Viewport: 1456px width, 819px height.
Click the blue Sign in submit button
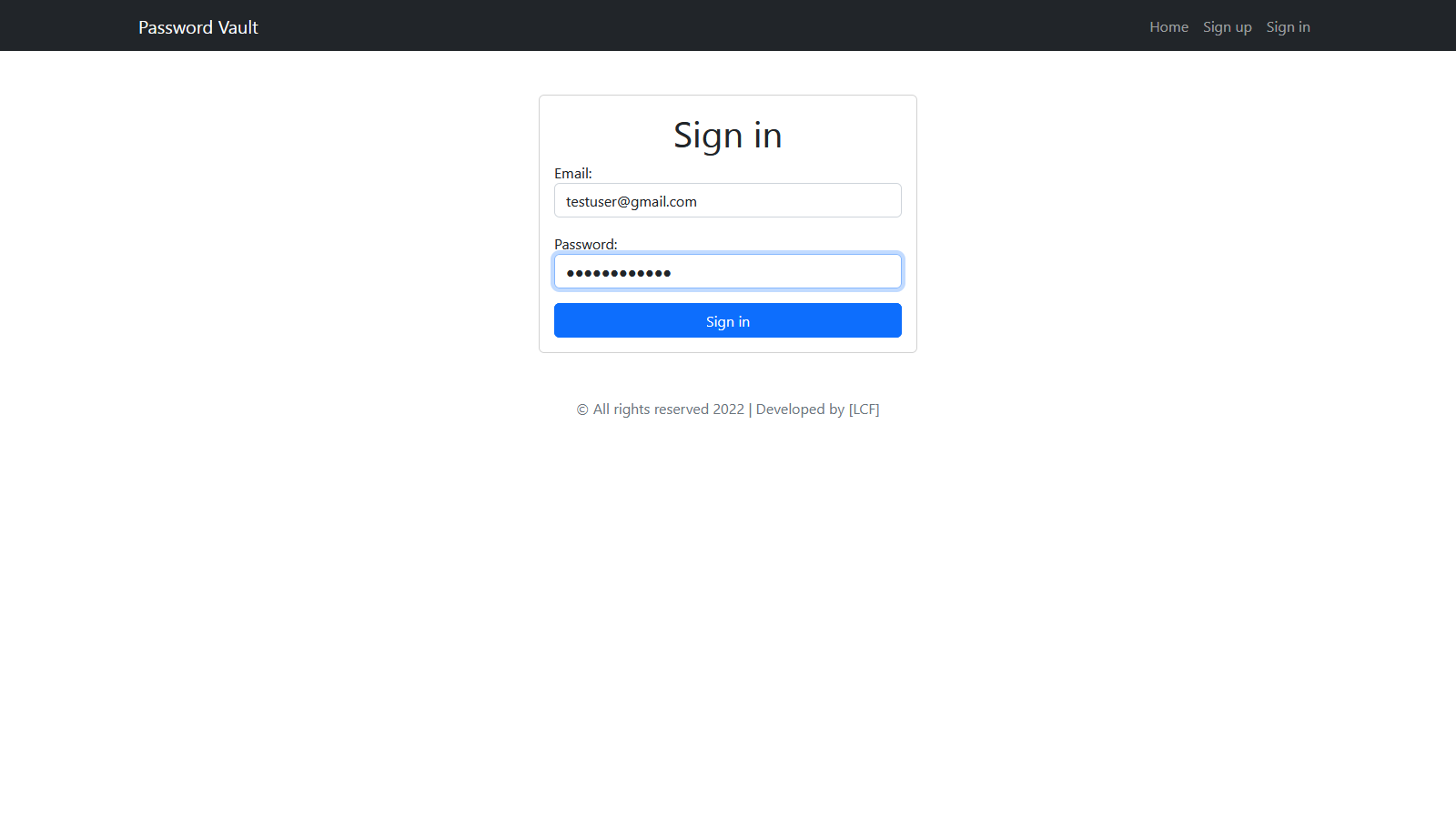pos(728,320)
